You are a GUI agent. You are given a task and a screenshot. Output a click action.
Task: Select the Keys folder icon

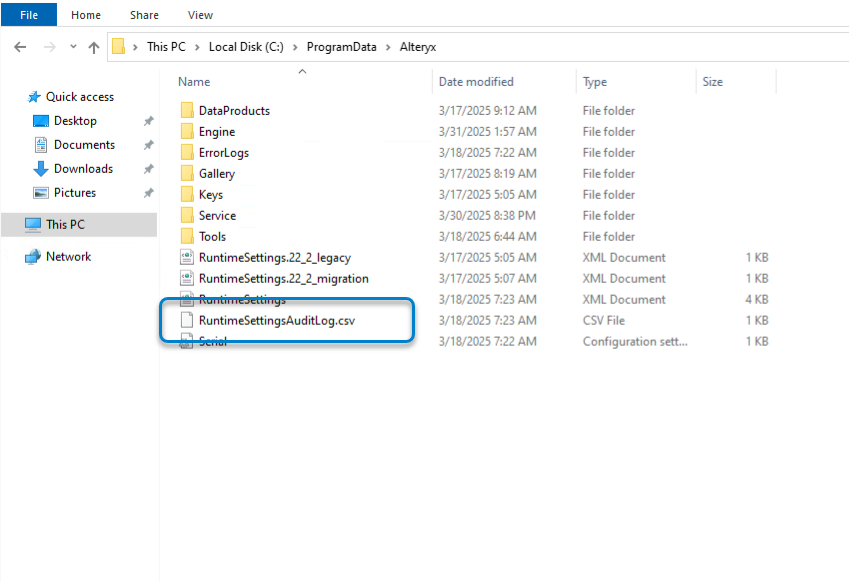188,194
